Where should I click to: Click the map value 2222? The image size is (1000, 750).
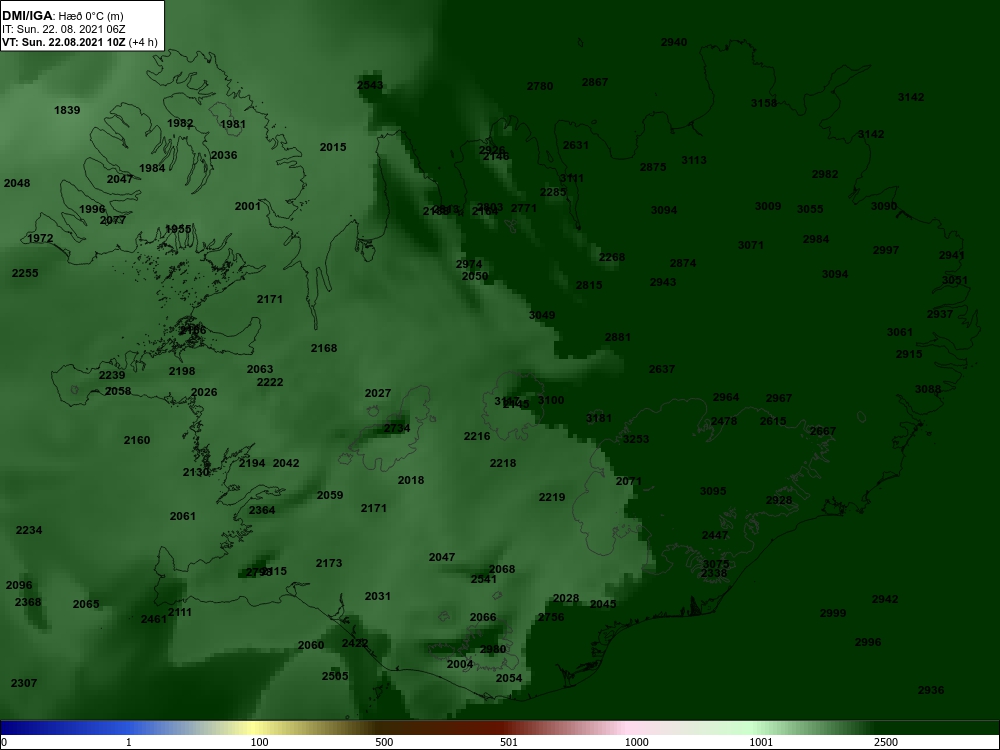(270, 382)
